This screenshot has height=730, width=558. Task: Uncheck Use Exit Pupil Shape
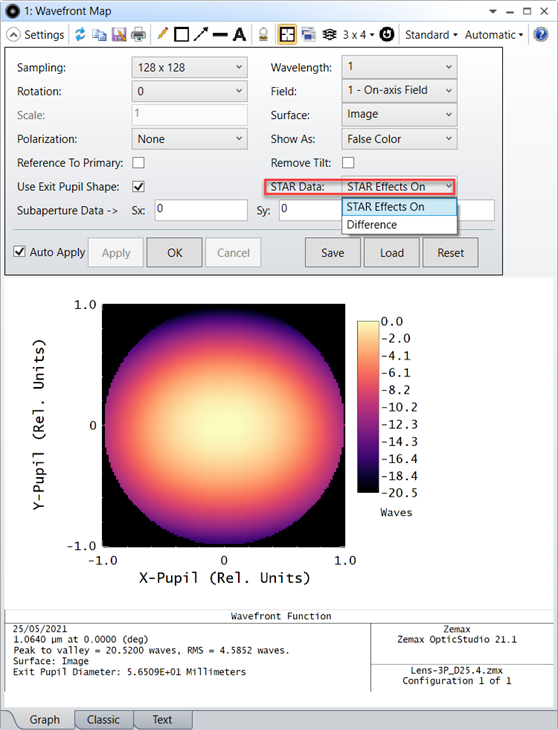pos(138,187)
